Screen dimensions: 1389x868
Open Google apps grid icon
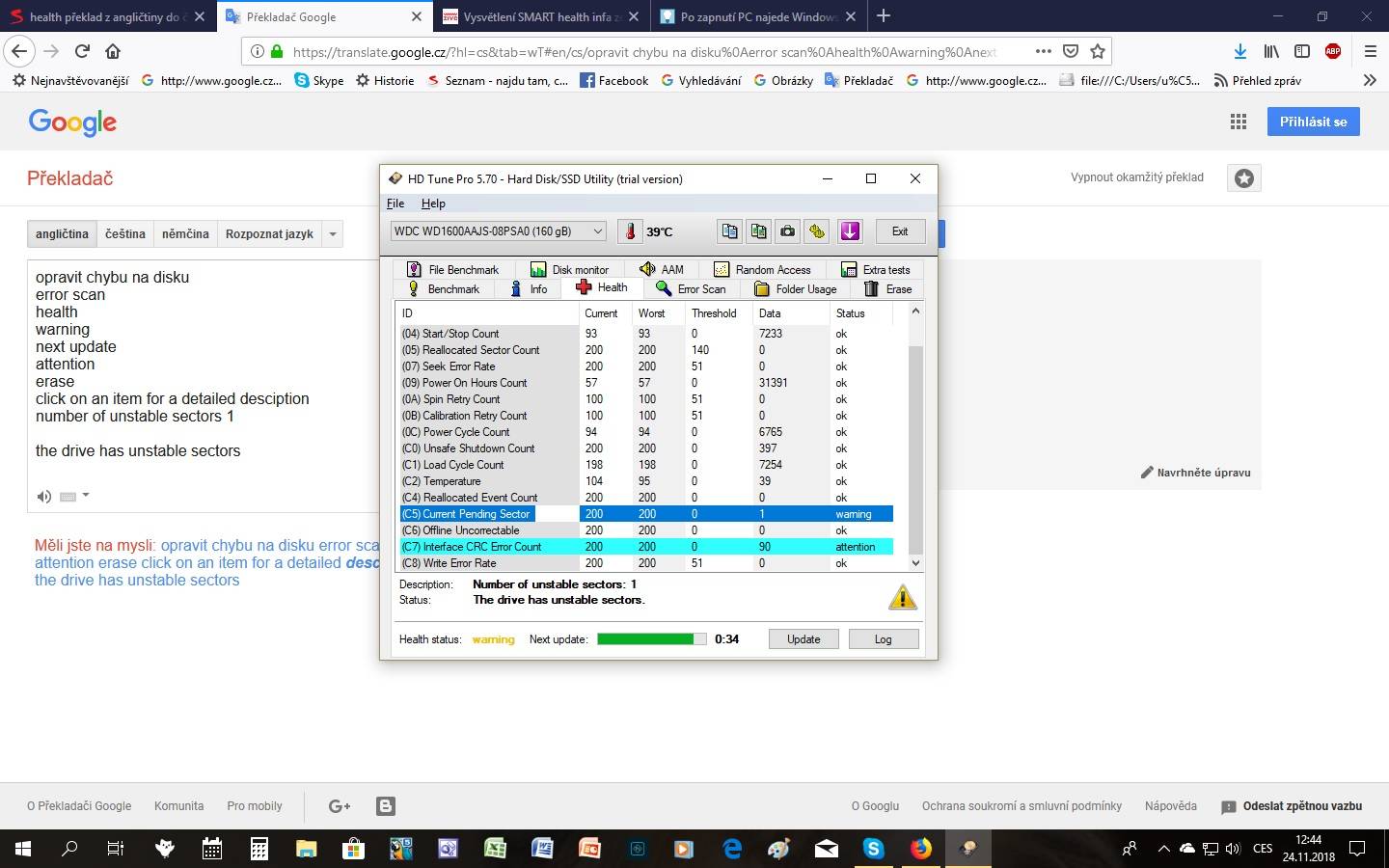click(1239, 122)
